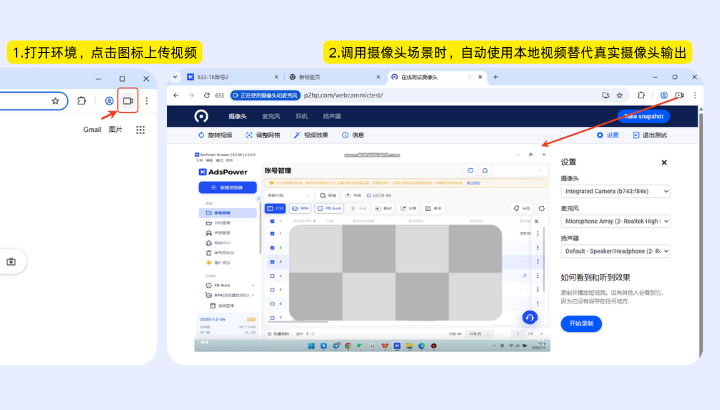Screen dimensions: 720x410
Task: Click the Chrome icon in the captured taskbar
Action: tap(348, 346)
